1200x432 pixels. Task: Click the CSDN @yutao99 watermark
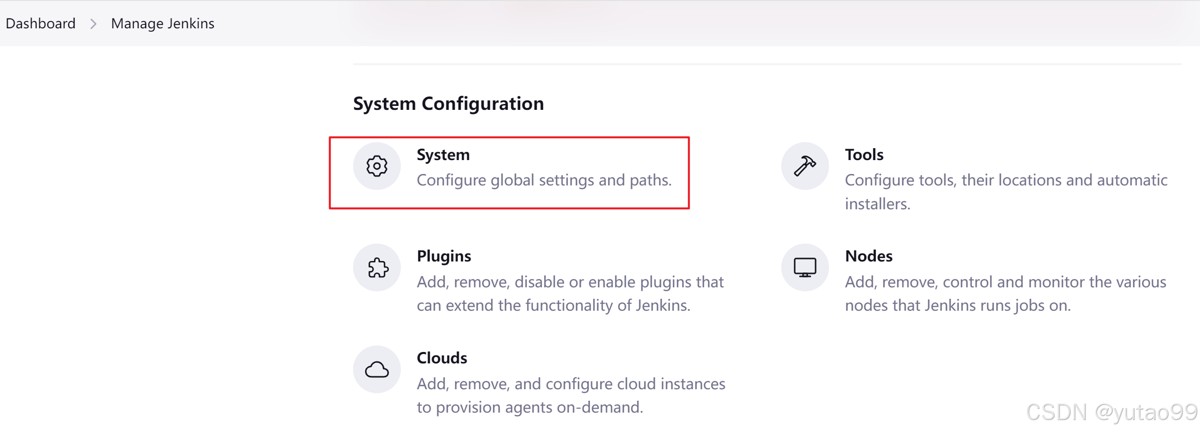[1111, 412]
